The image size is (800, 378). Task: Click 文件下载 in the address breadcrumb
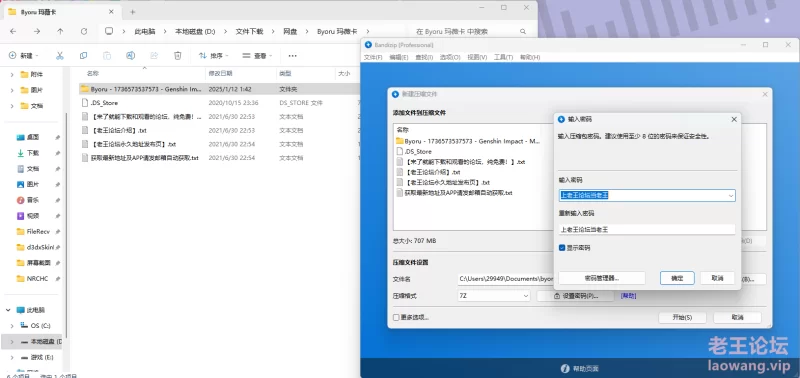tap(249, 32)
